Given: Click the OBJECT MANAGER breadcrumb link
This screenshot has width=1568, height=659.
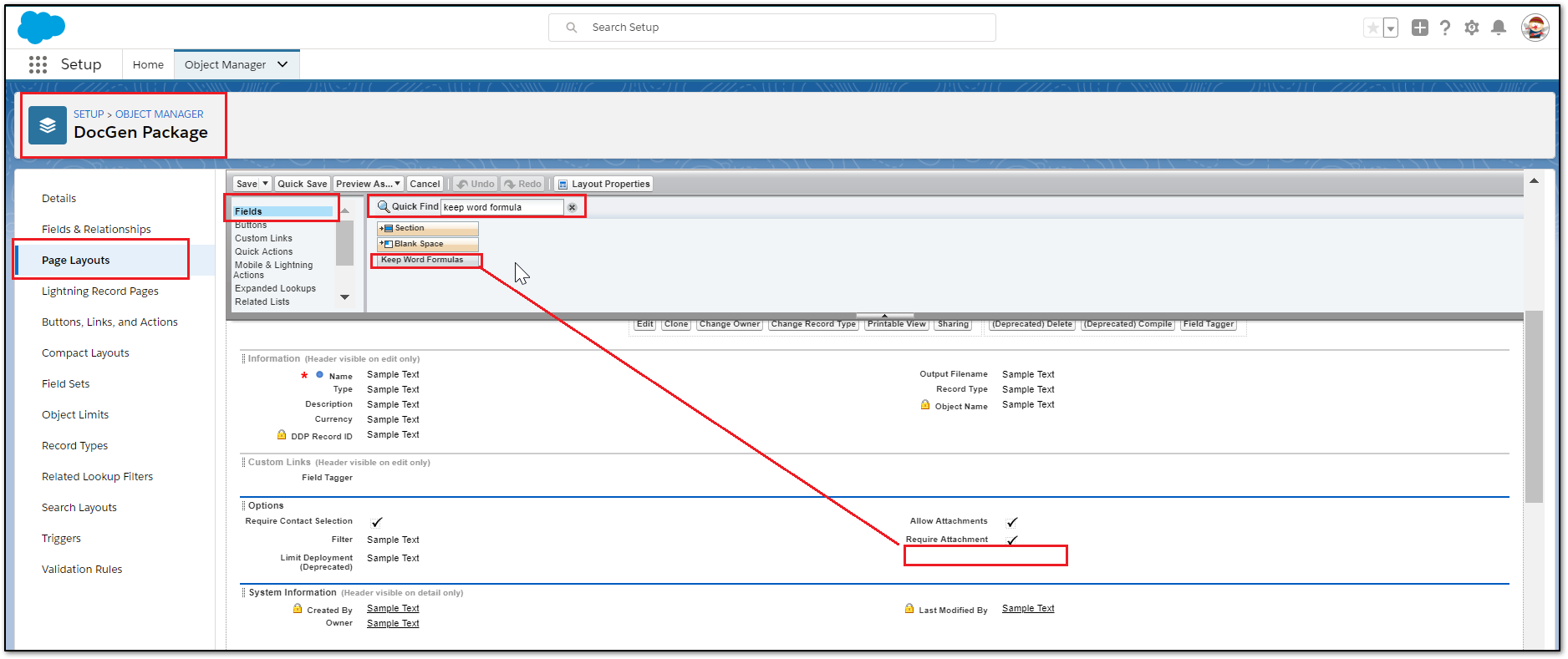Looking at the screenshot, I should click(x=160, y=114).
